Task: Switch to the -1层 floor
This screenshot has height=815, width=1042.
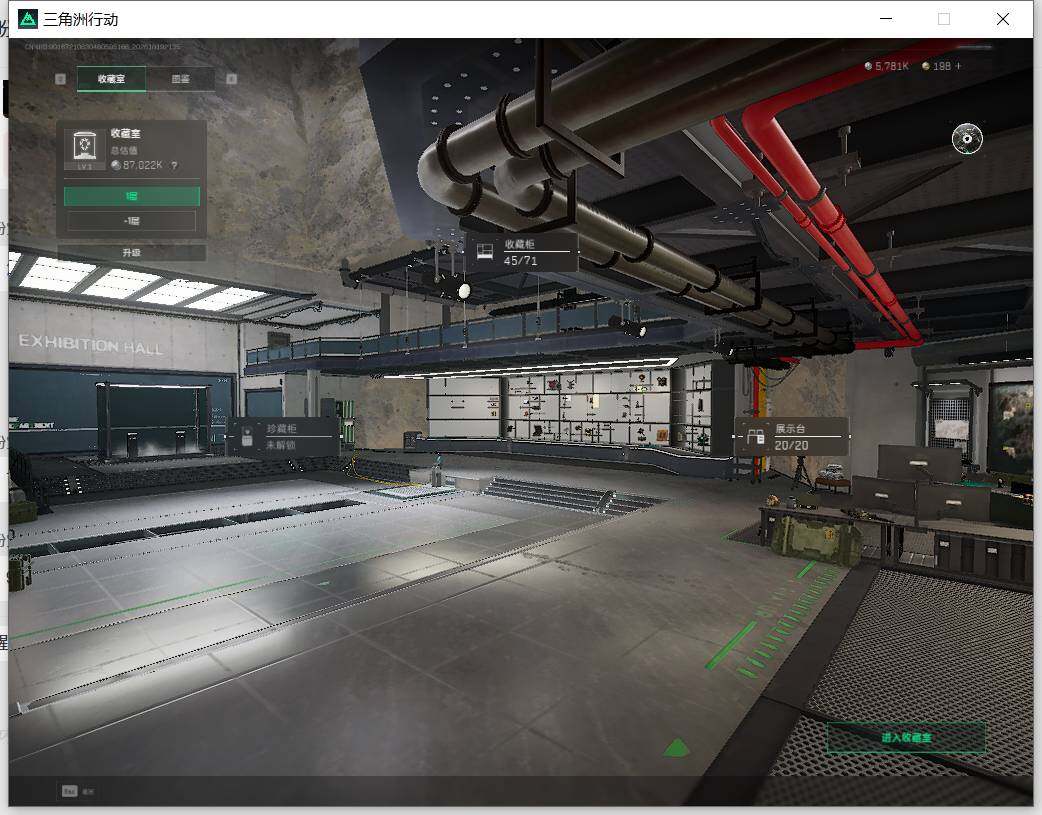Action: click(132, 221)
